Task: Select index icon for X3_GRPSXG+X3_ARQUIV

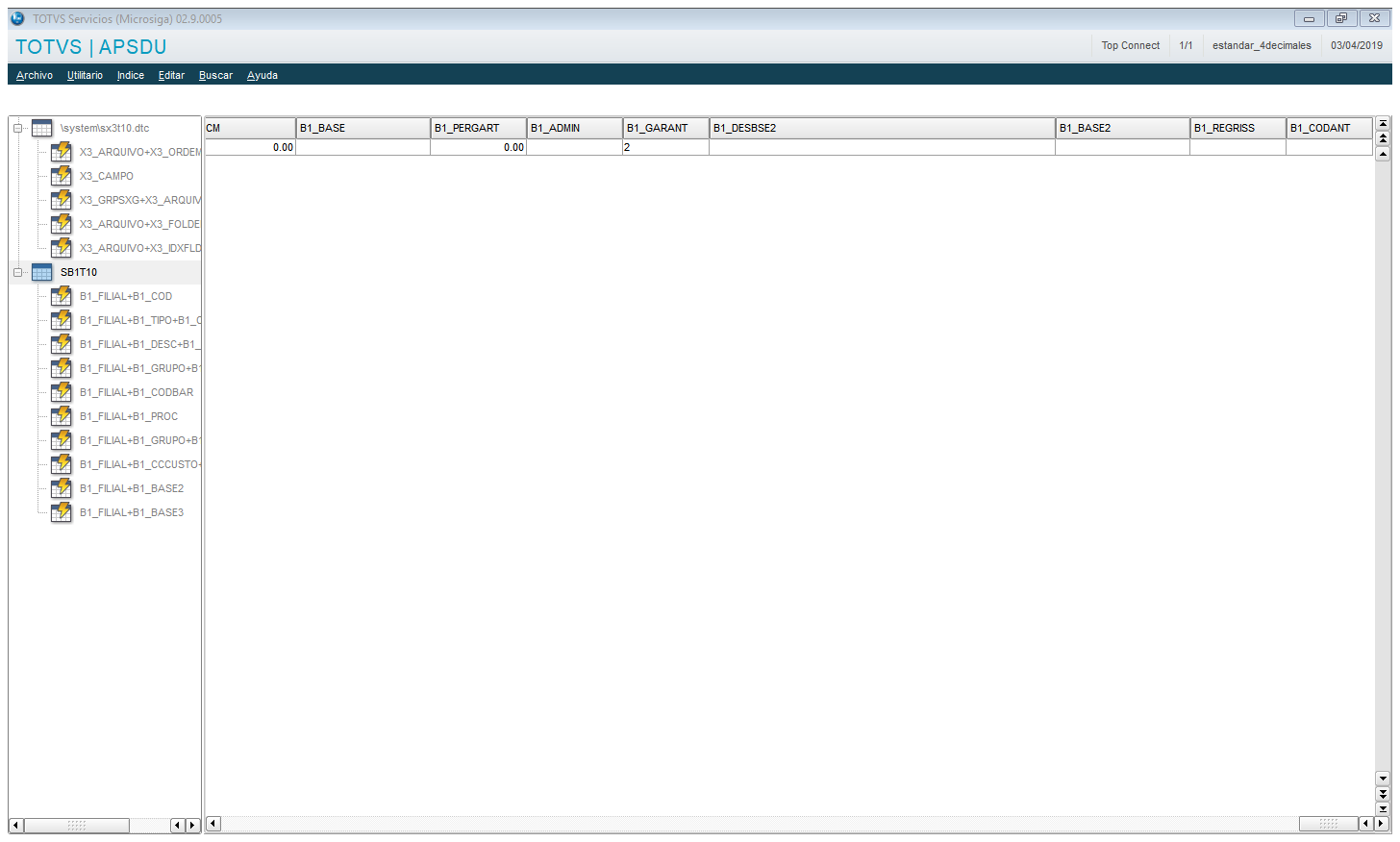Action: point(62,200)
